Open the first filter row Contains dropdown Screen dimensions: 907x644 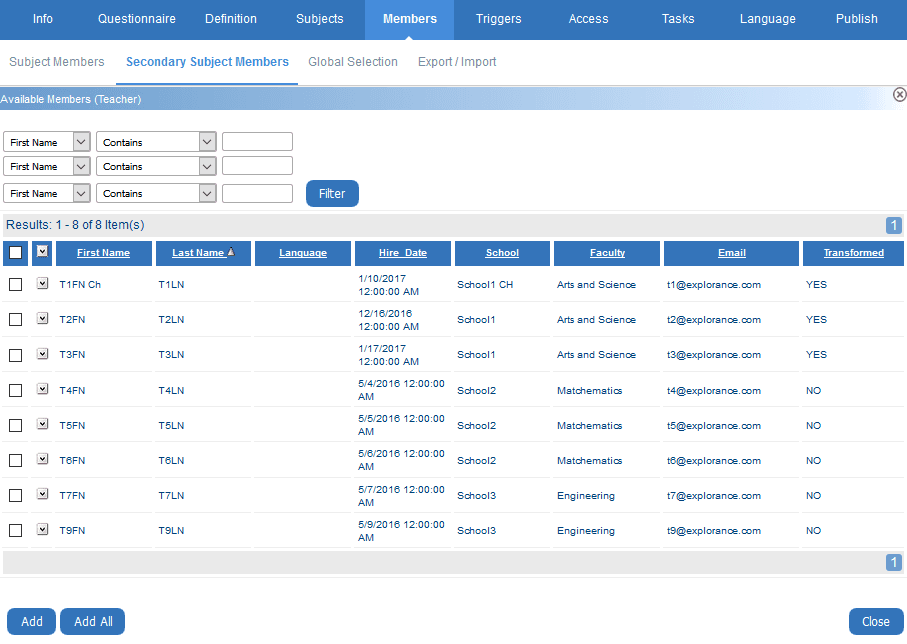pos(156,142)
